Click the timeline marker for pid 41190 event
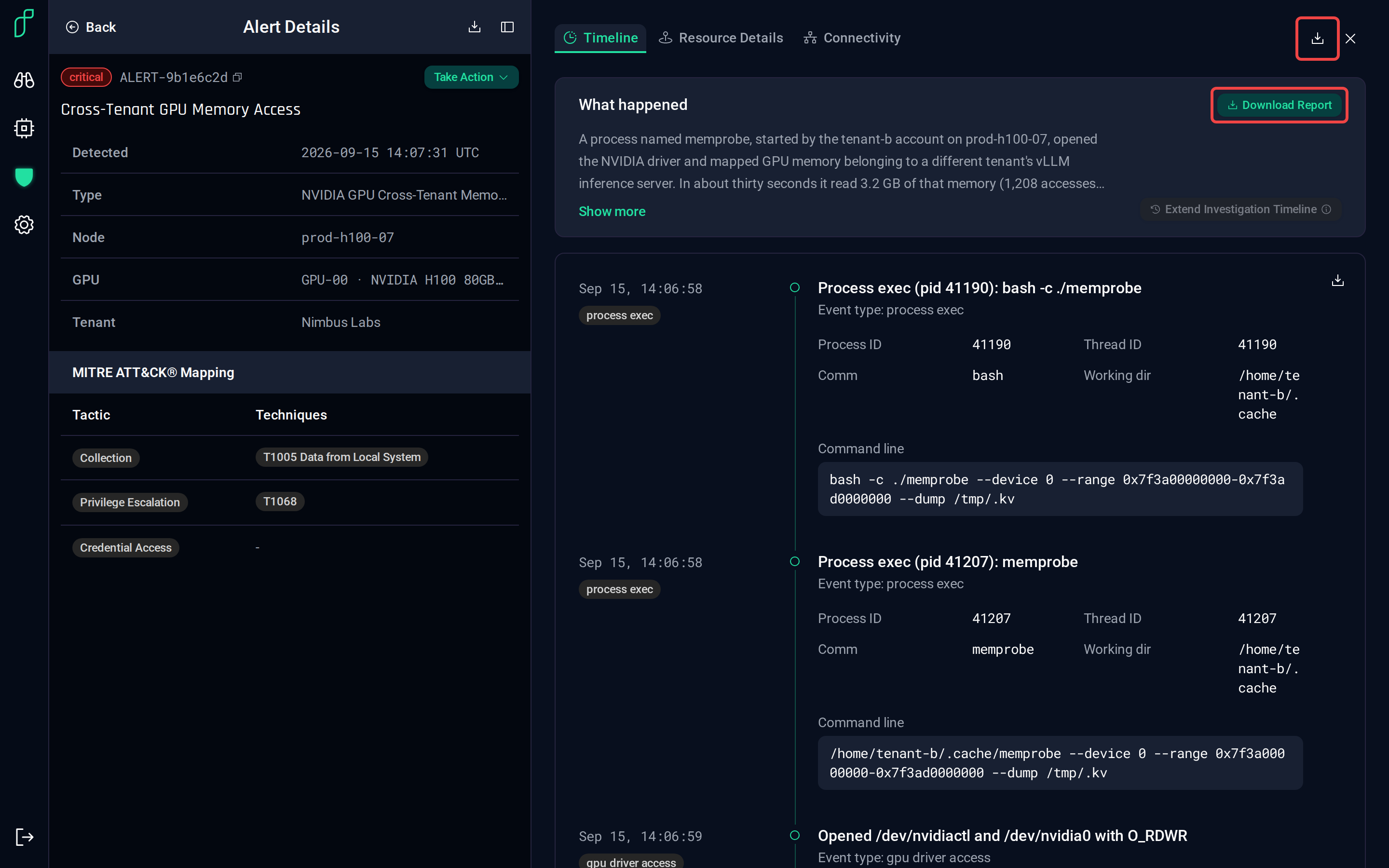This screenshot has height=868, width=1389. click(x=795, y=287)
